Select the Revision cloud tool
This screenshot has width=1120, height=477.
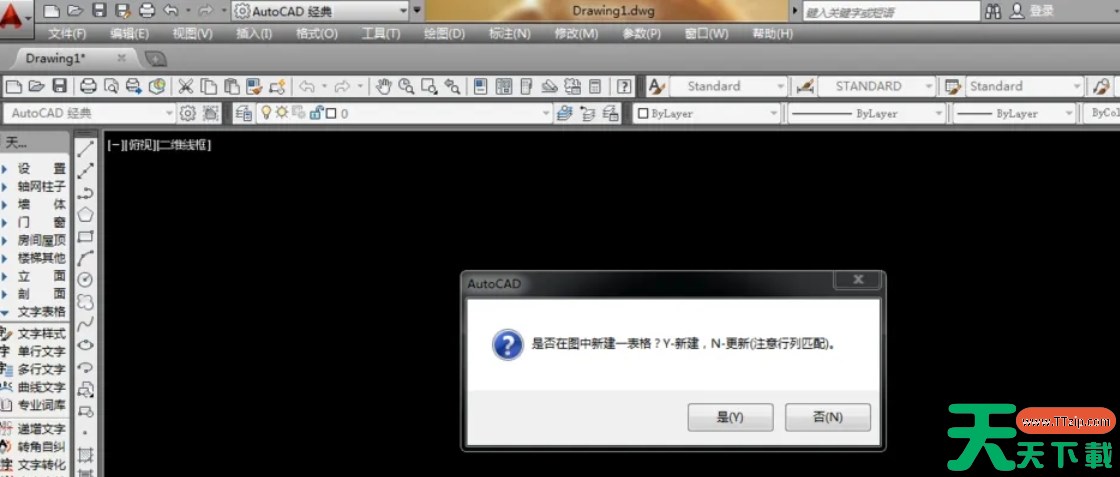[86, 301]
